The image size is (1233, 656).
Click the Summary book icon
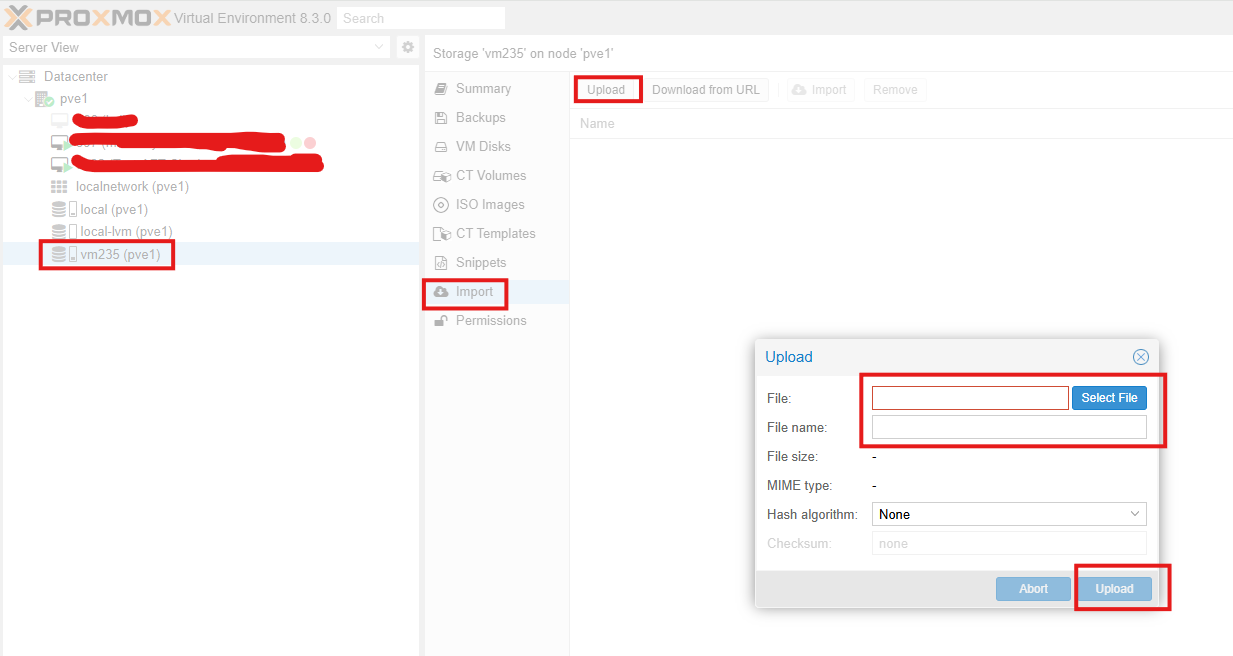click(x=440, y=89)
